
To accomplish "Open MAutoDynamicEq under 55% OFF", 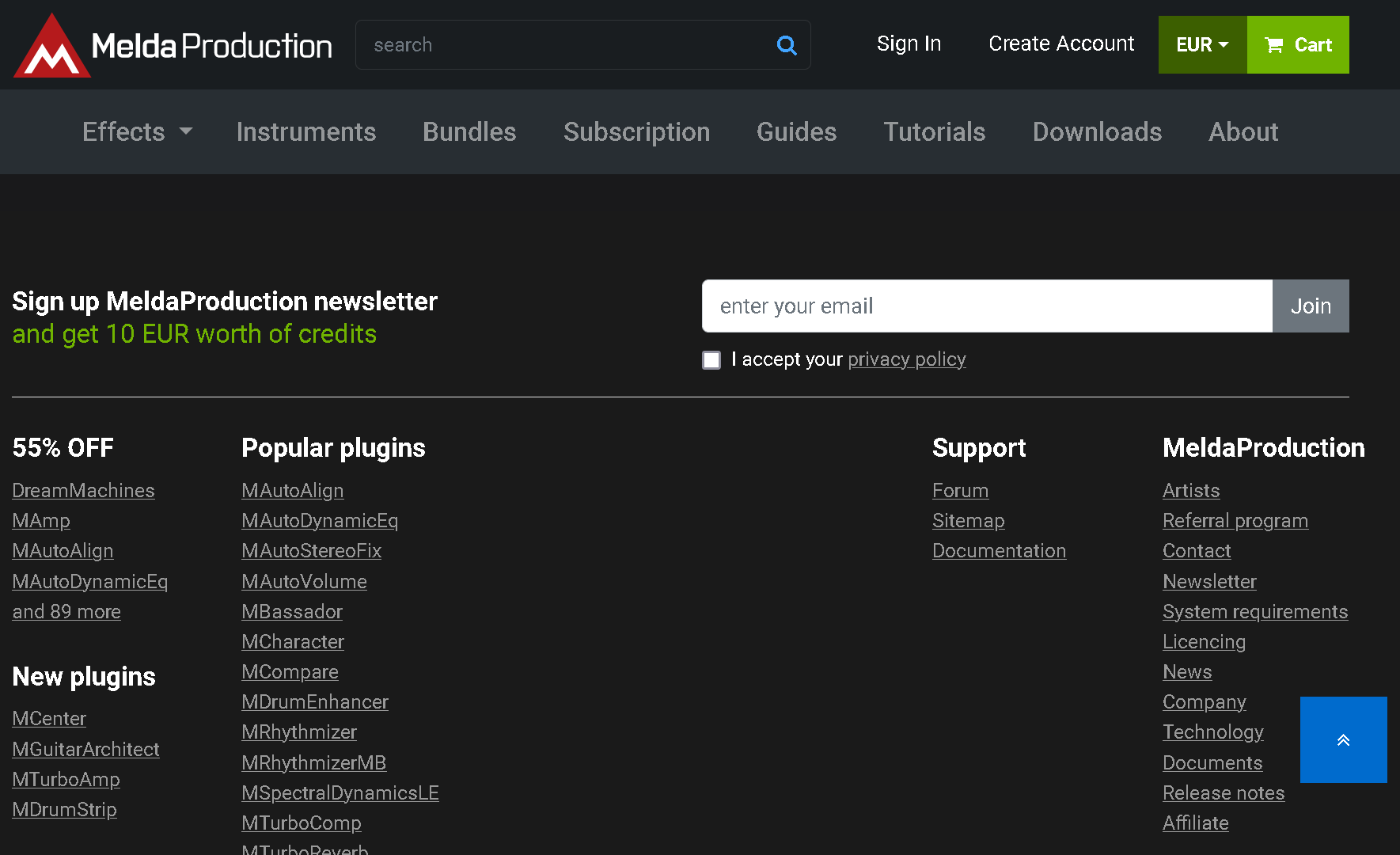I will 90,582.
